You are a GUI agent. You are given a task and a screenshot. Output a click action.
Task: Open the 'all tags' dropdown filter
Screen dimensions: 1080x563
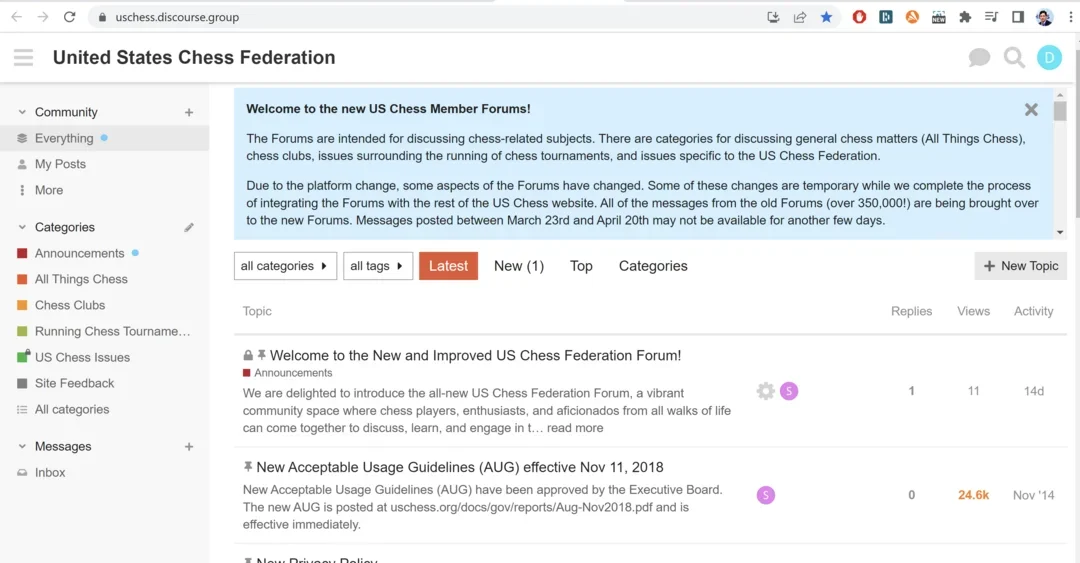click(x=378, y=266)
